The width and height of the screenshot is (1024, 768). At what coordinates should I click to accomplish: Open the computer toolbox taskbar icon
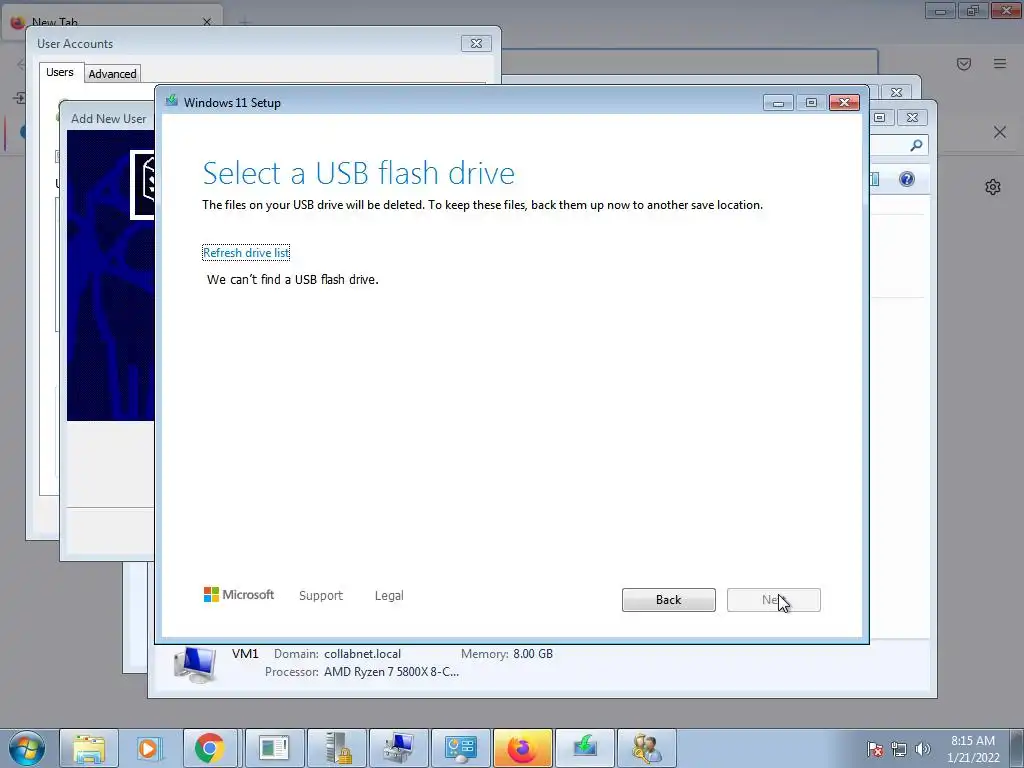point(398,748)
